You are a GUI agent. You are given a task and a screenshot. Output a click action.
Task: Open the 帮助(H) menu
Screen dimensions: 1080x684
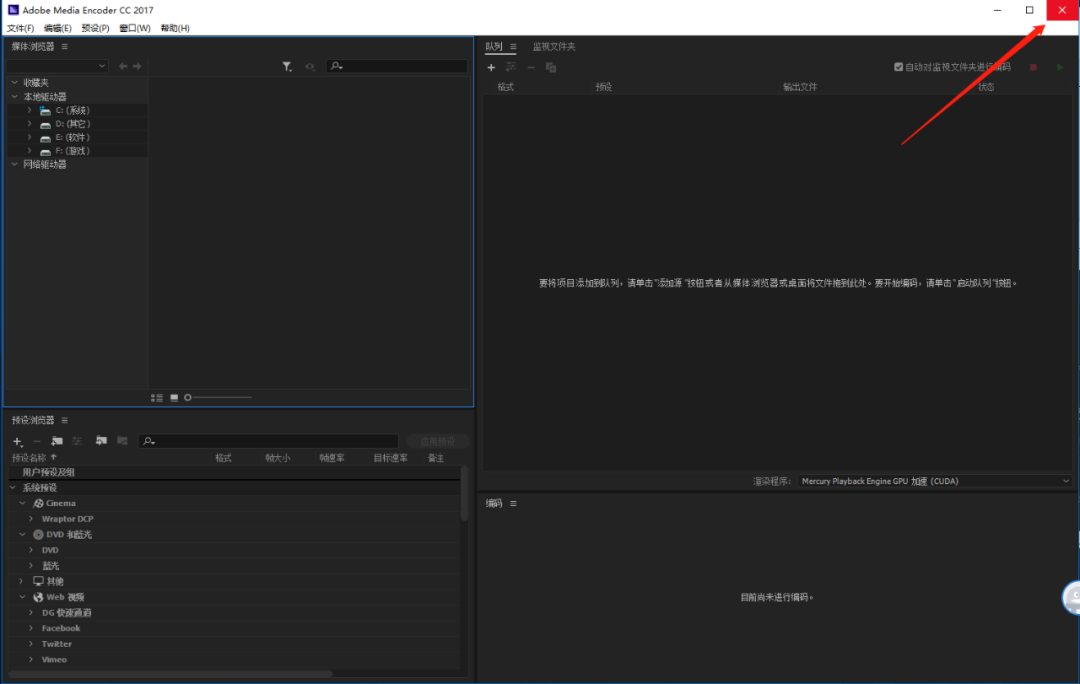[x=175, y=28]
